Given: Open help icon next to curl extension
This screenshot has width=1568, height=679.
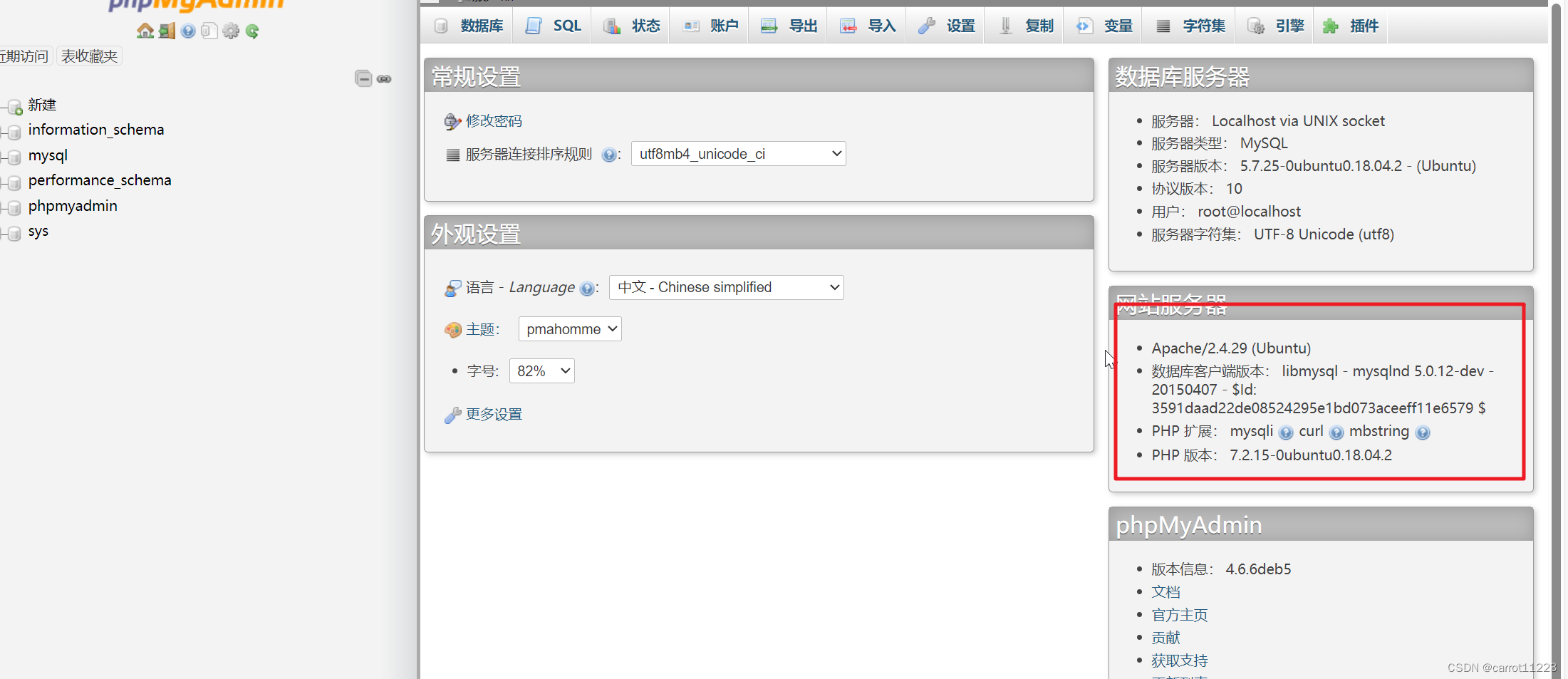Looking at the screenshot, I should tap(1336, 432).
